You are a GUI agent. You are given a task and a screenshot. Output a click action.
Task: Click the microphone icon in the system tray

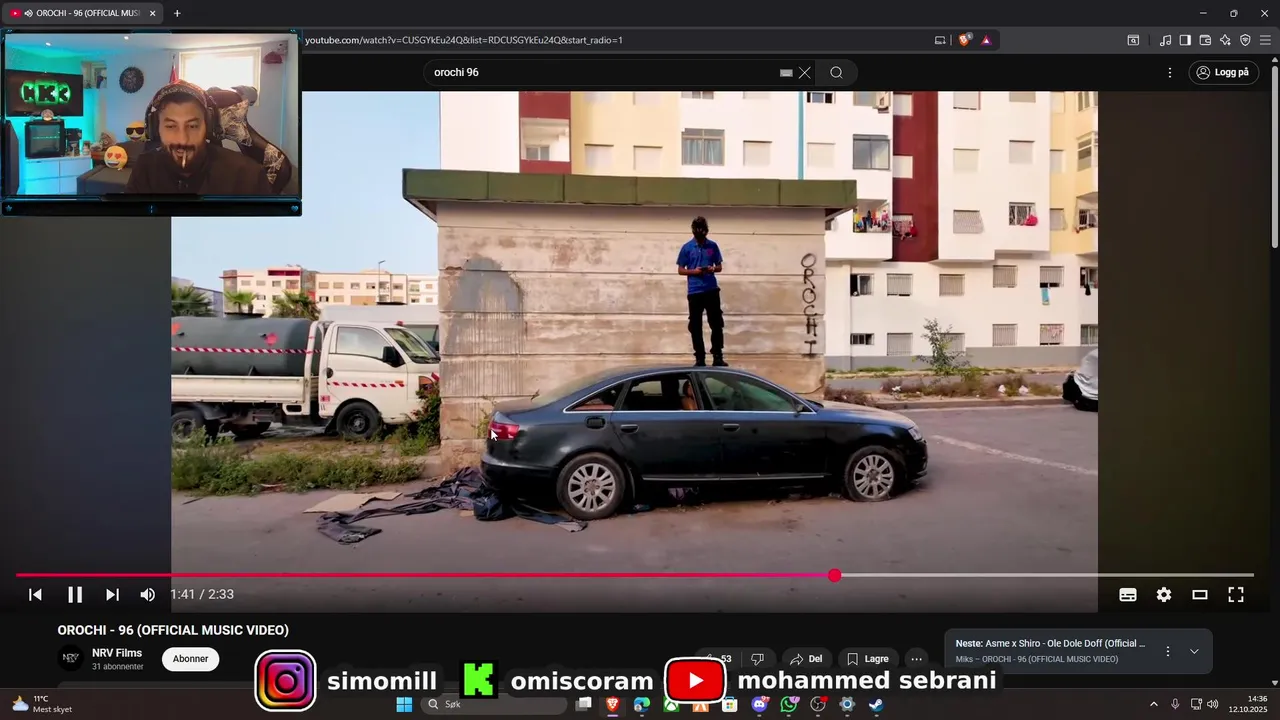(1175, 704)
